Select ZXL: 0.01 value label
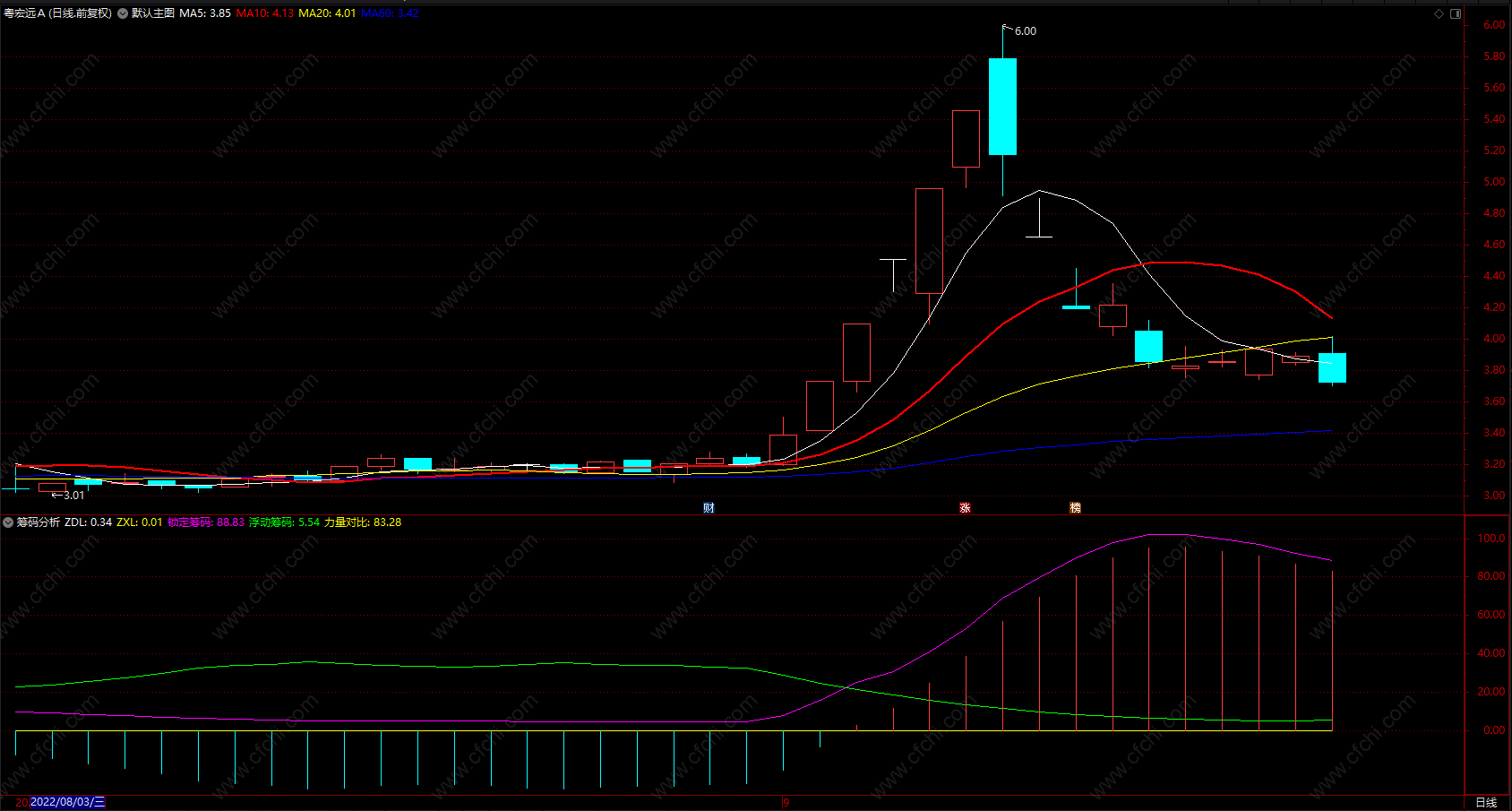This screenshot has height=811, width=1512. [x=140, y=522]
